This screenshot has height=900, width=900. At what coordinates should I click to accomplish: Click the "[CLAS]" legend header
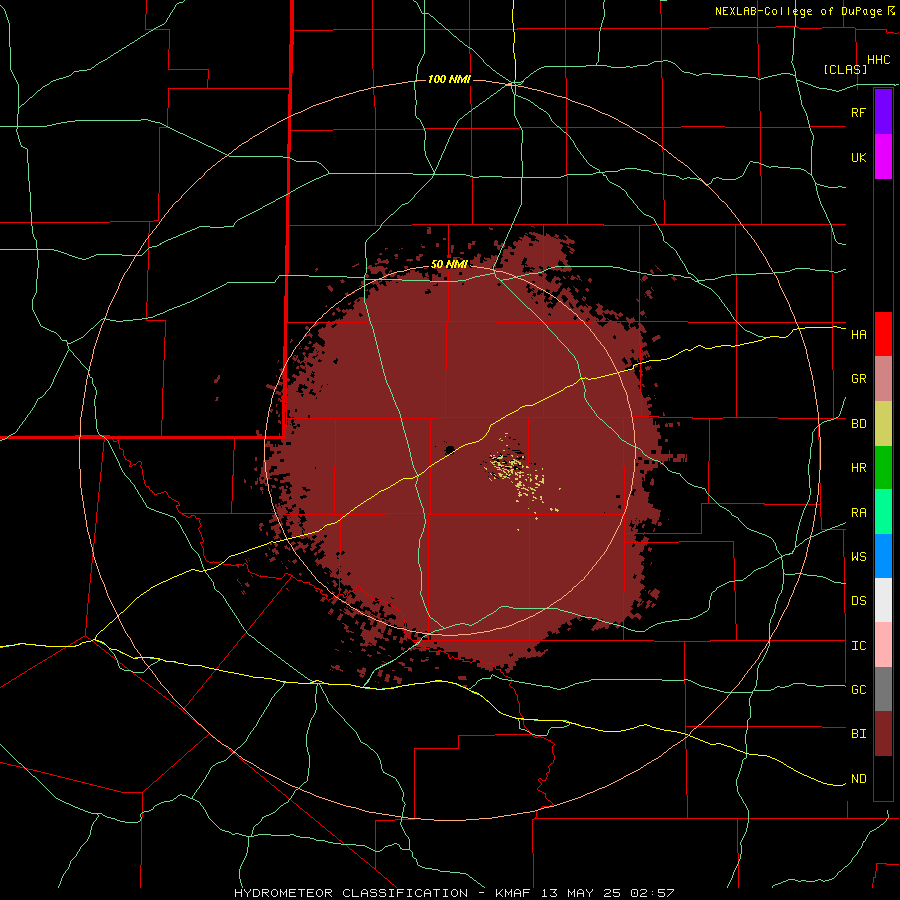pos(845,69)
